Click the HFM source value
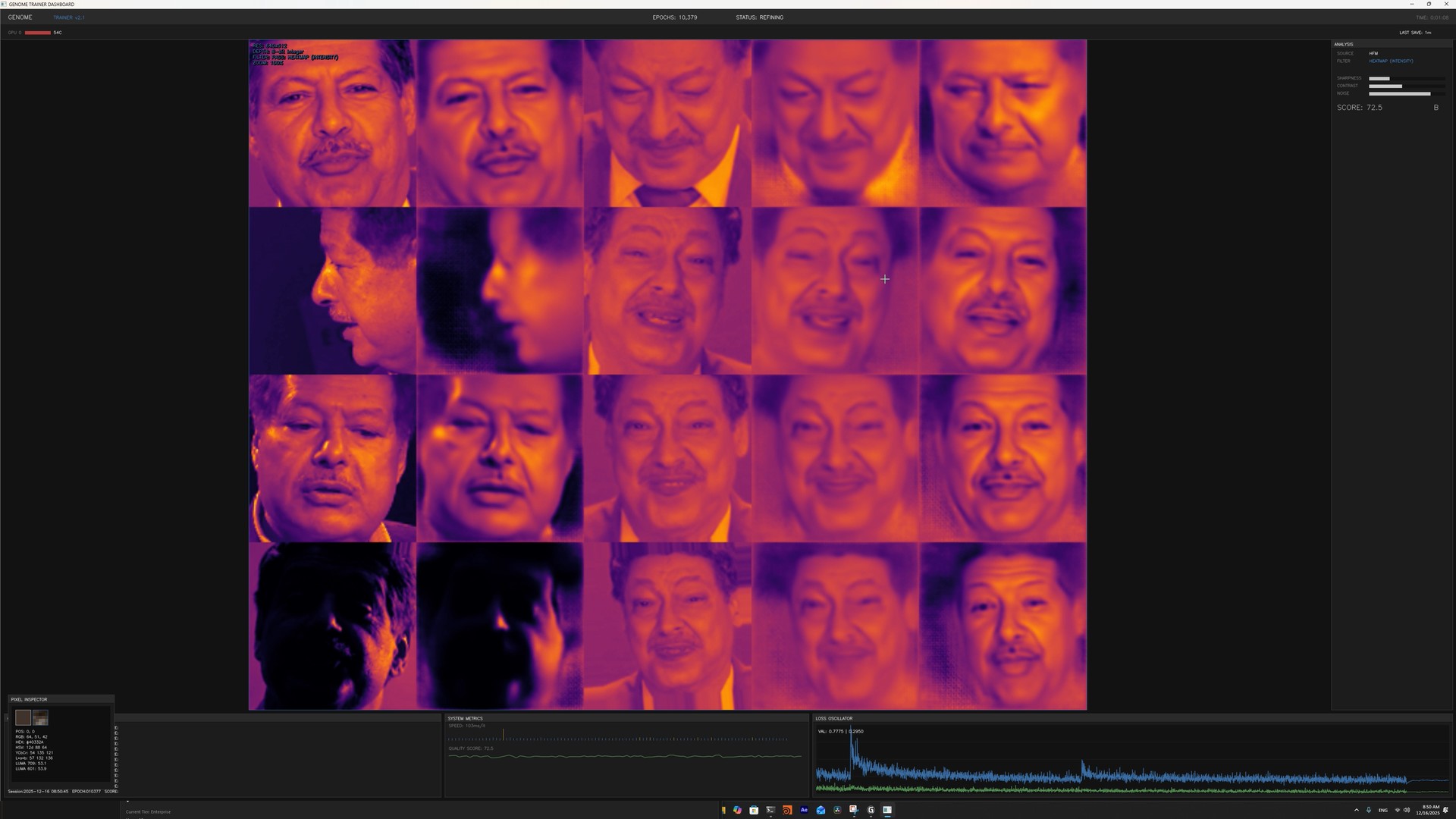 click(1373, 53)
